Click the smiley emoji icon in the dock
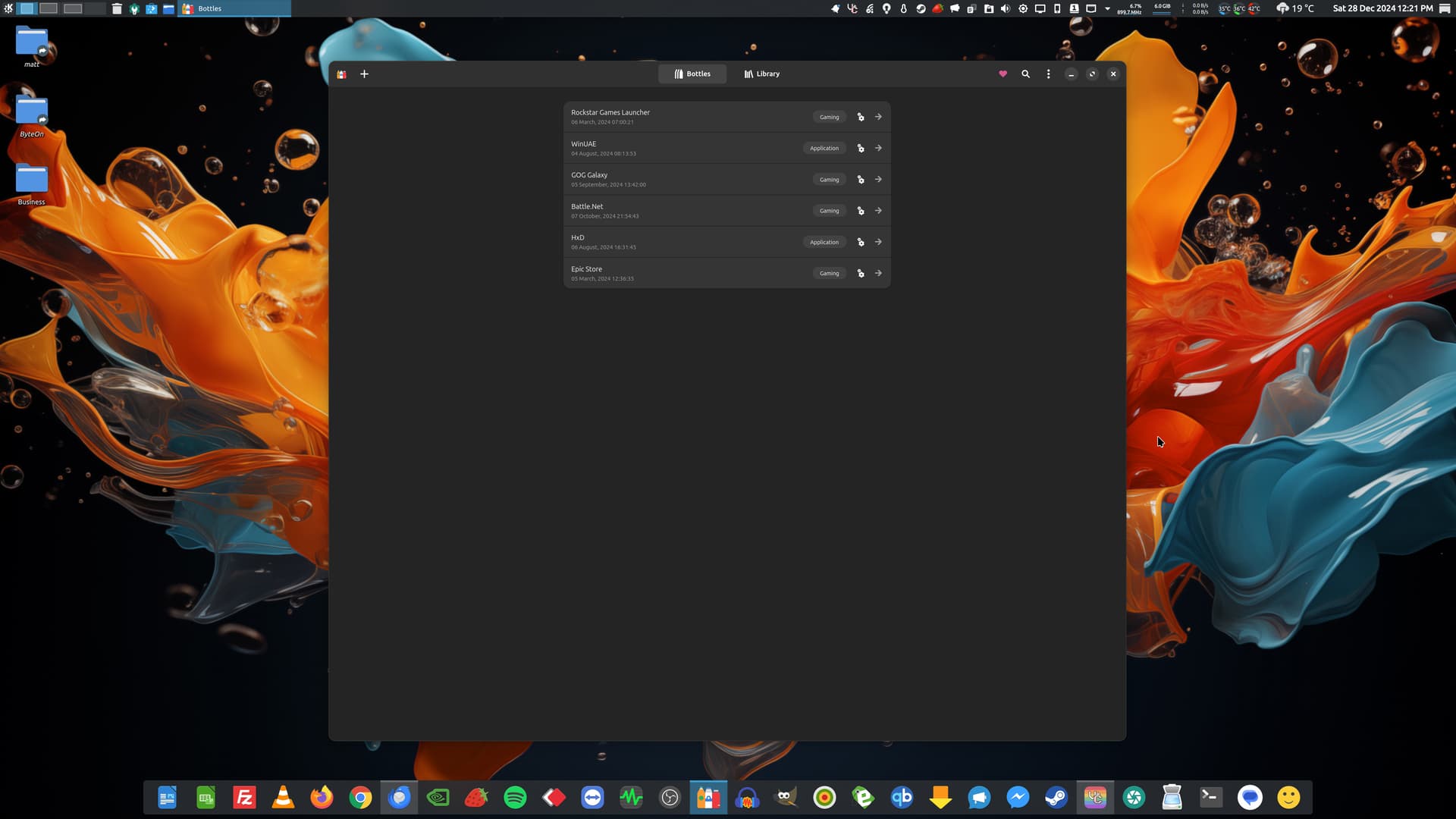Image resolution: width=1456 pixels, height=819 pixels. click(x=1288, y=797)
